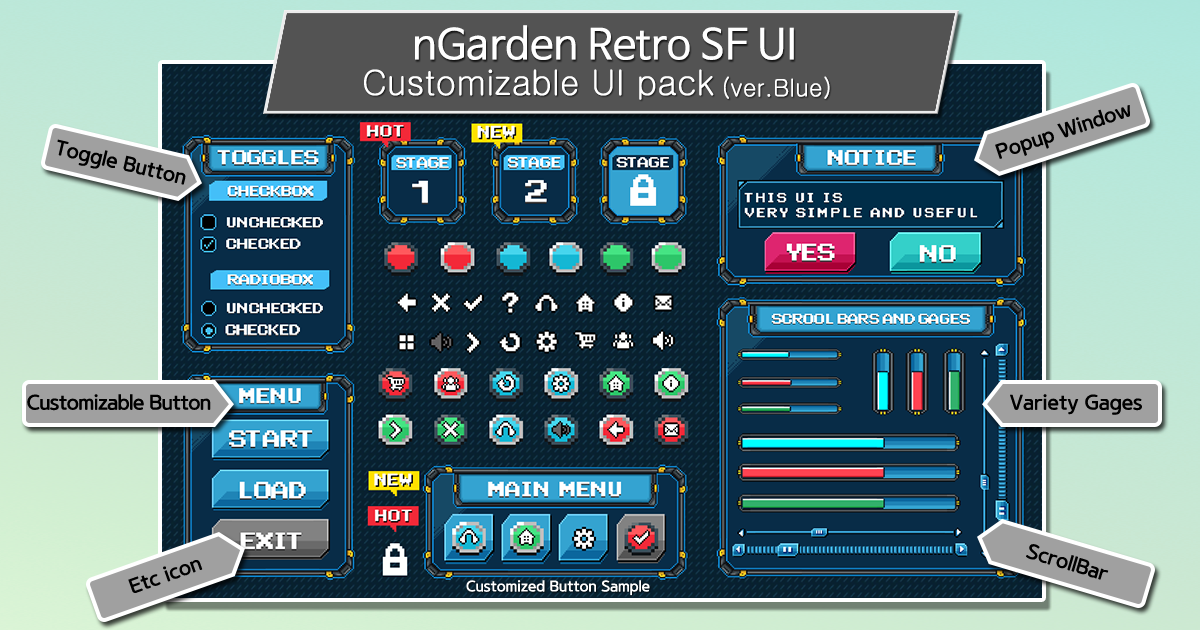Click the locked Stage button
Image resolution: width=1200 pixels, height=630 pixels.
(x=643, y=180)
